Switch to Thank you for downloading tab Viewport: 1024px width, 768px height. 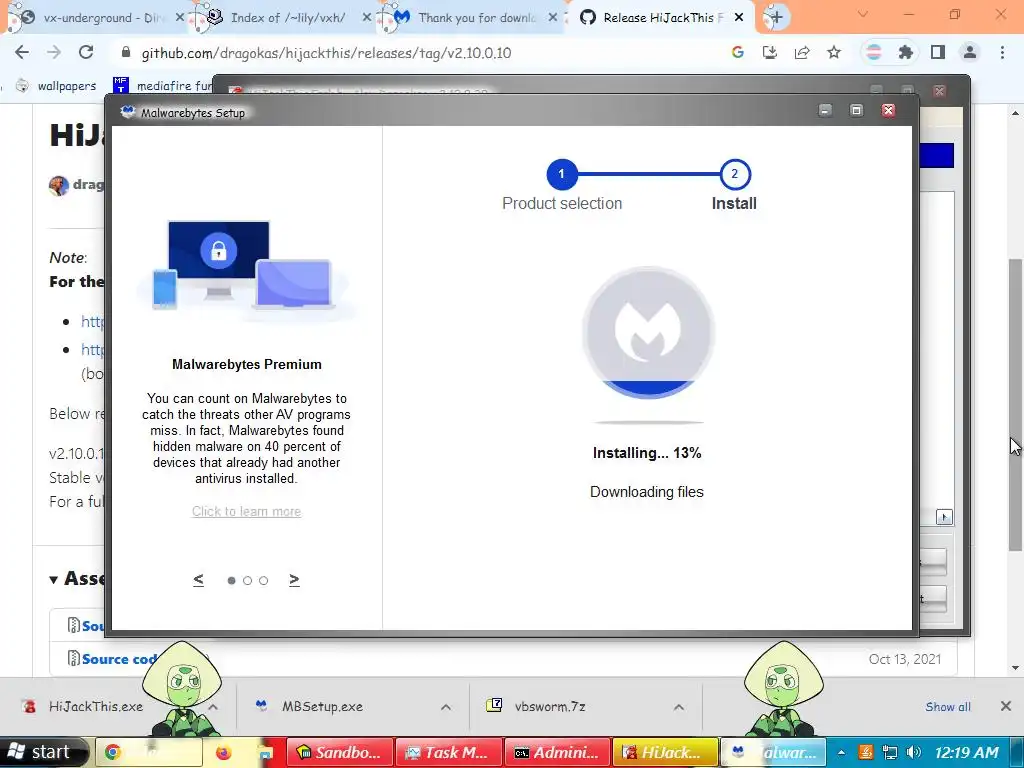pyautogui.click(x=475, y=18)
